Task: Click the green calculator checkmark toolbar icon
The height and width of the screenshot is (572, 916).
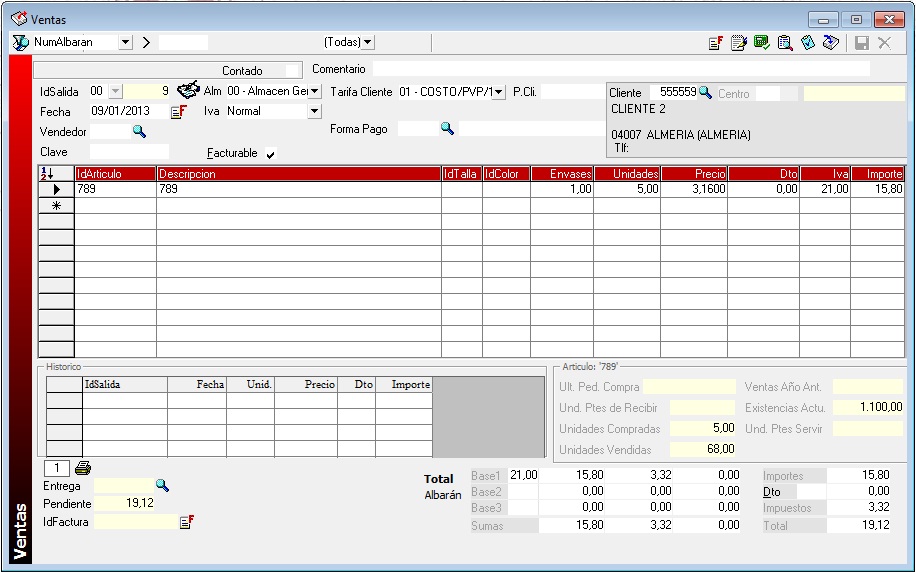Action: pyautogui.click(x=761, y=43)
